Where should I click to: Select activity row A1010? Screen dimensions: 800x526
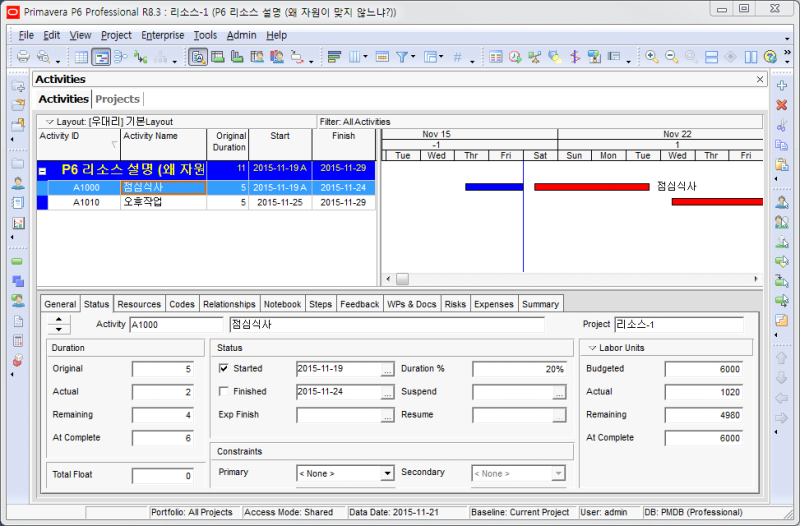pos(207,203)
